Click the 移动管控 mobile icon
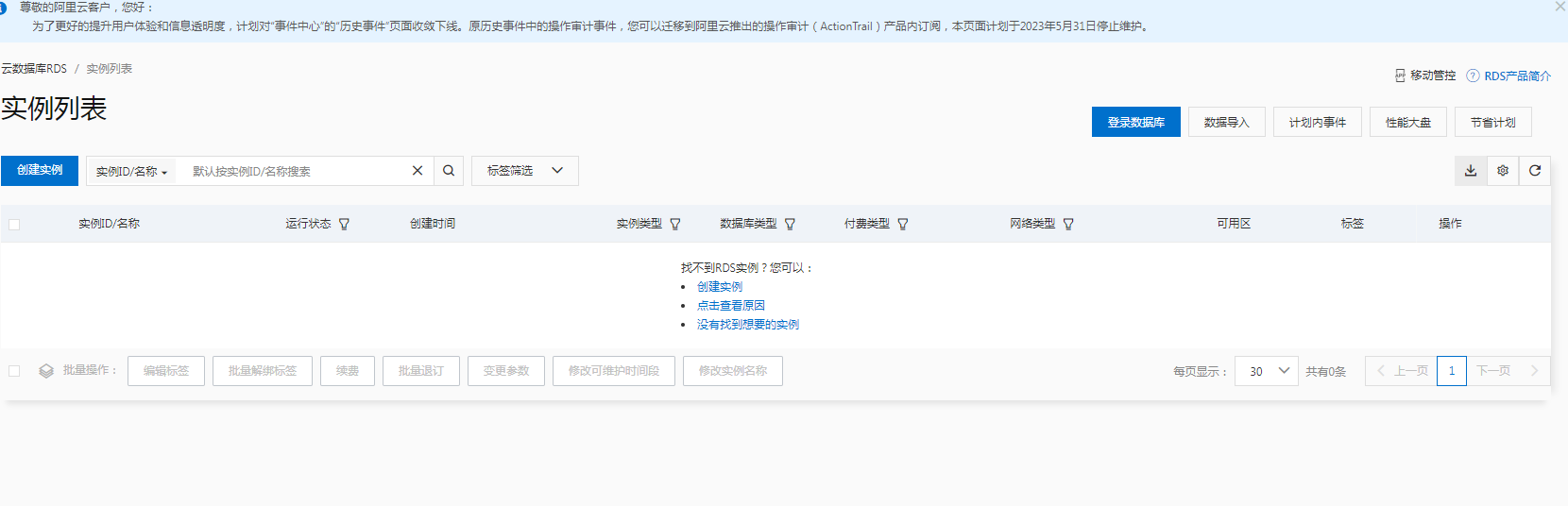 (x=1400, y=76)
